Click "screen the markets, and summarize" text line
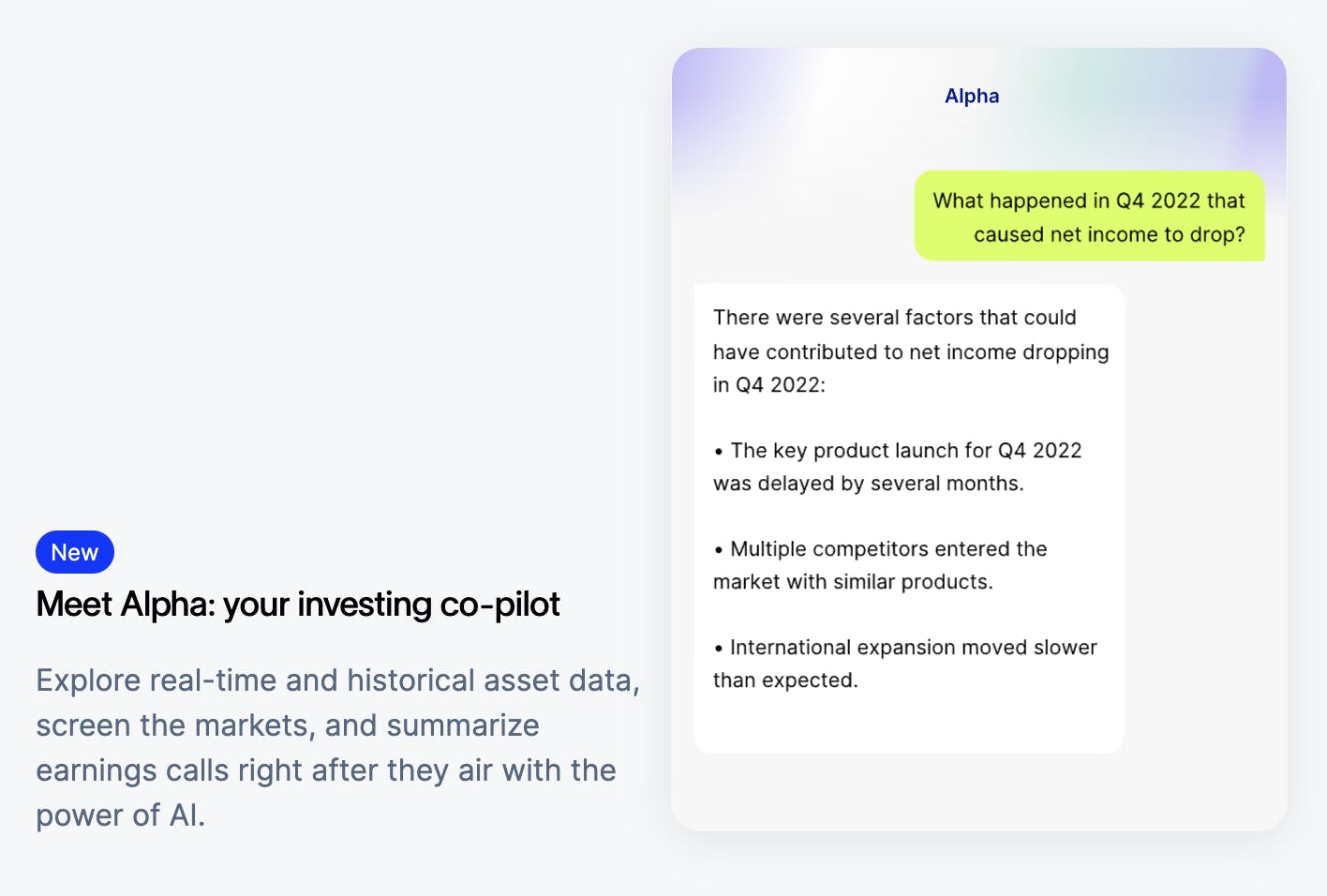Viewport: 1327px width, 896px height. (288, 725)
